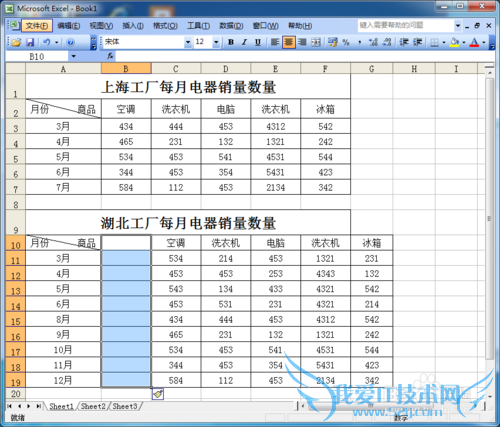
Task: Open the 编辑(E) menu
Action: pos(68,26)
